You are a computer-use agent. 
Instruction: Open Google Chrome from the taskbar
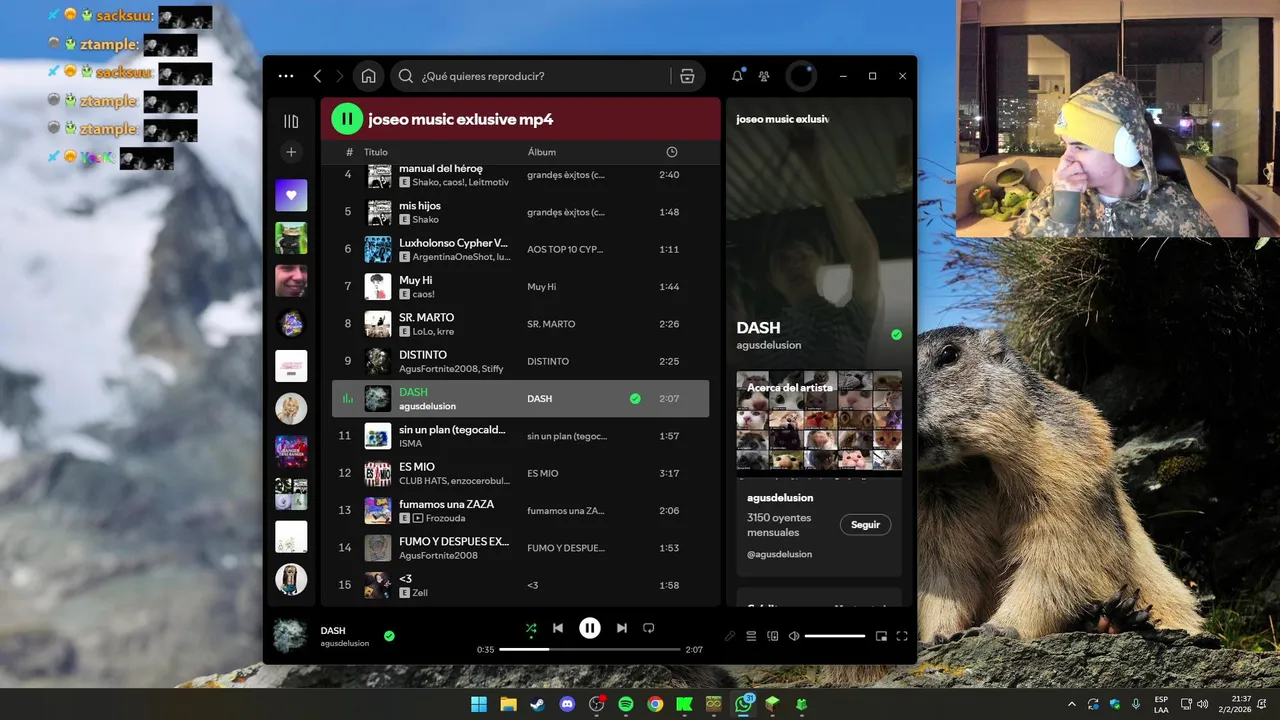[x=655, y=704]
